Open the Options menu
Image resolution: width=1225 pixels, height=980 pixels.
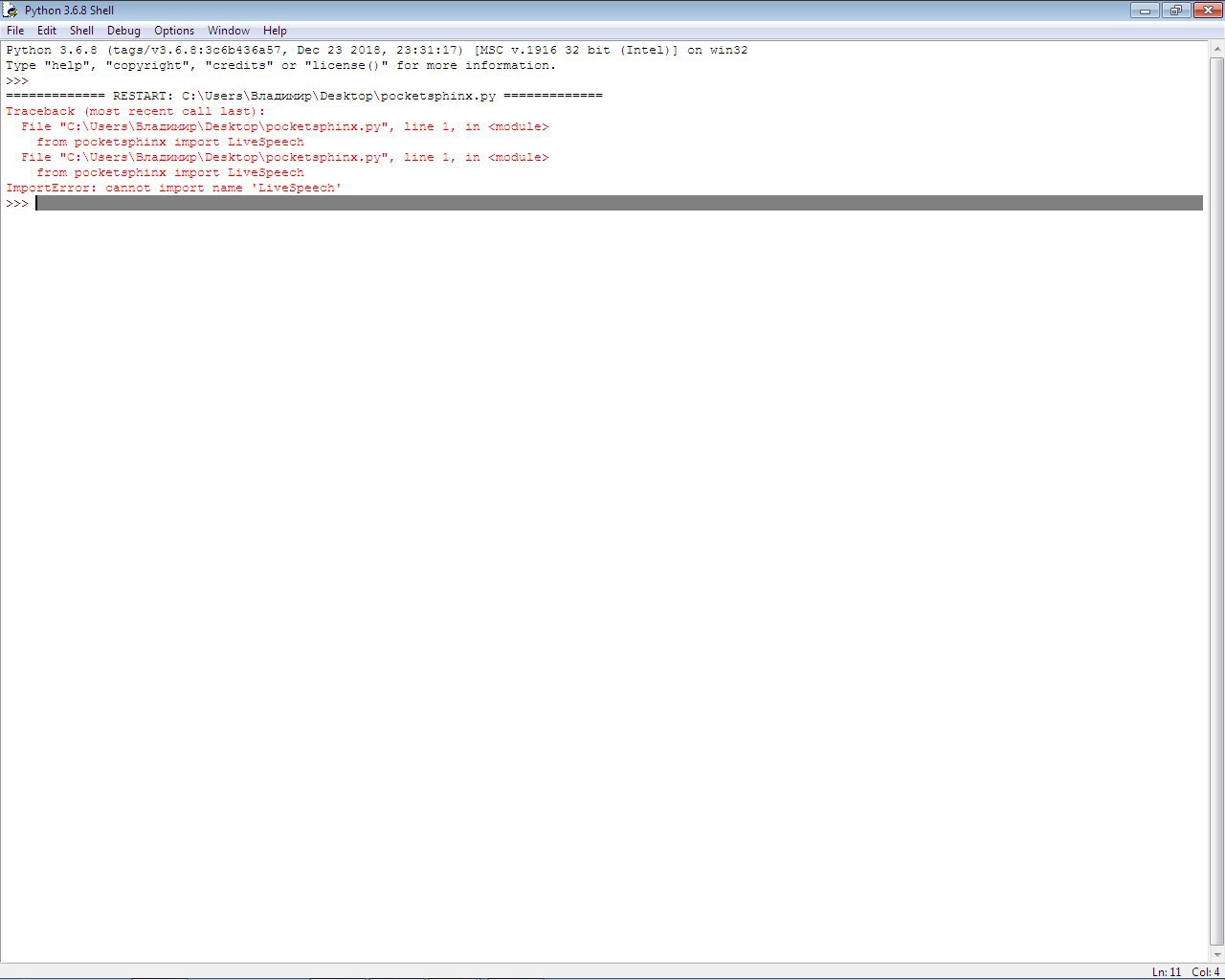(174, 31)
